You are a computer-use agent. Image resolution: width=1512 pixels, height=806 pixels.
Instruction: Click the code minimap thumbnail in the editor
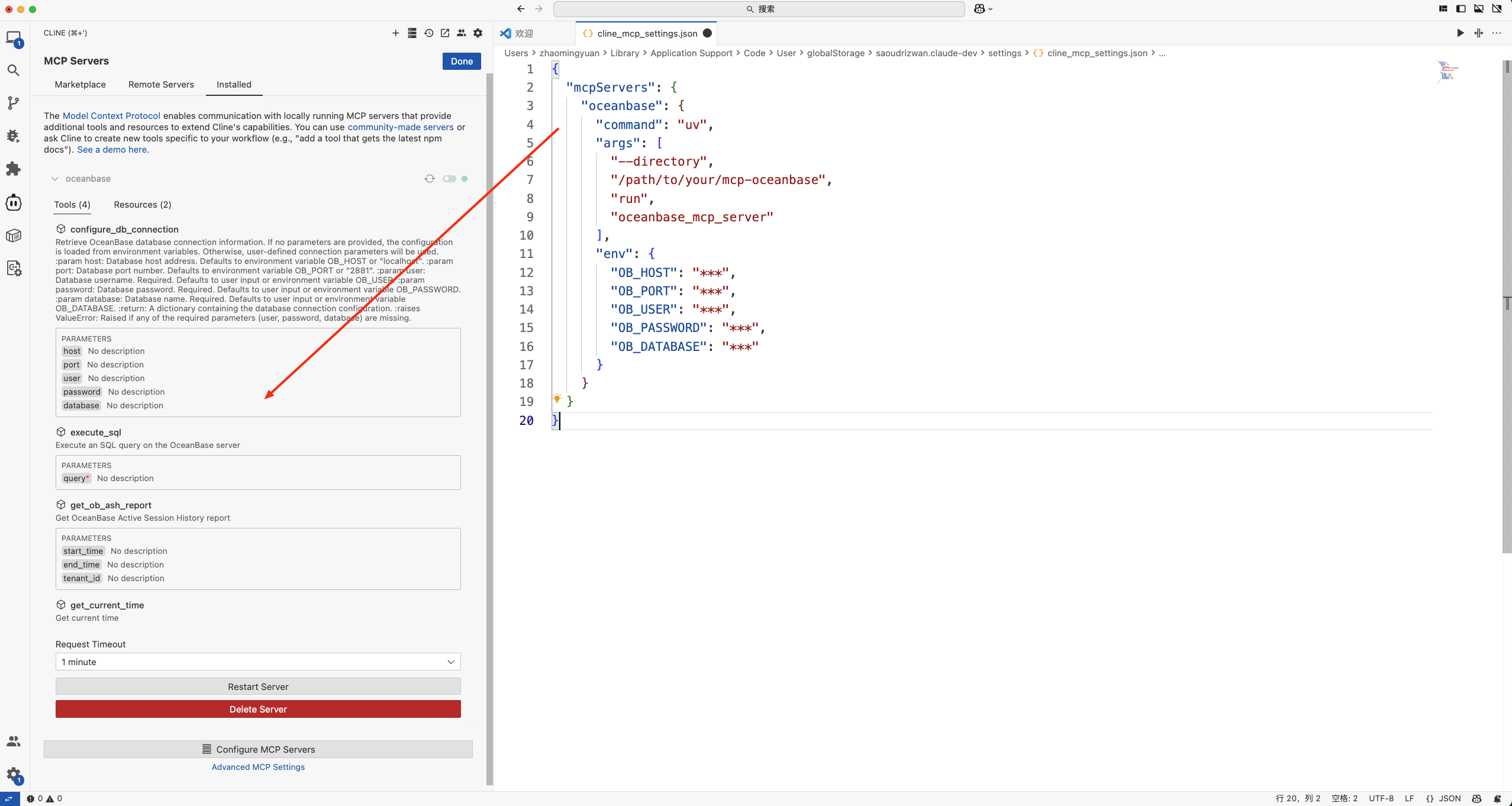(1447, 73)
